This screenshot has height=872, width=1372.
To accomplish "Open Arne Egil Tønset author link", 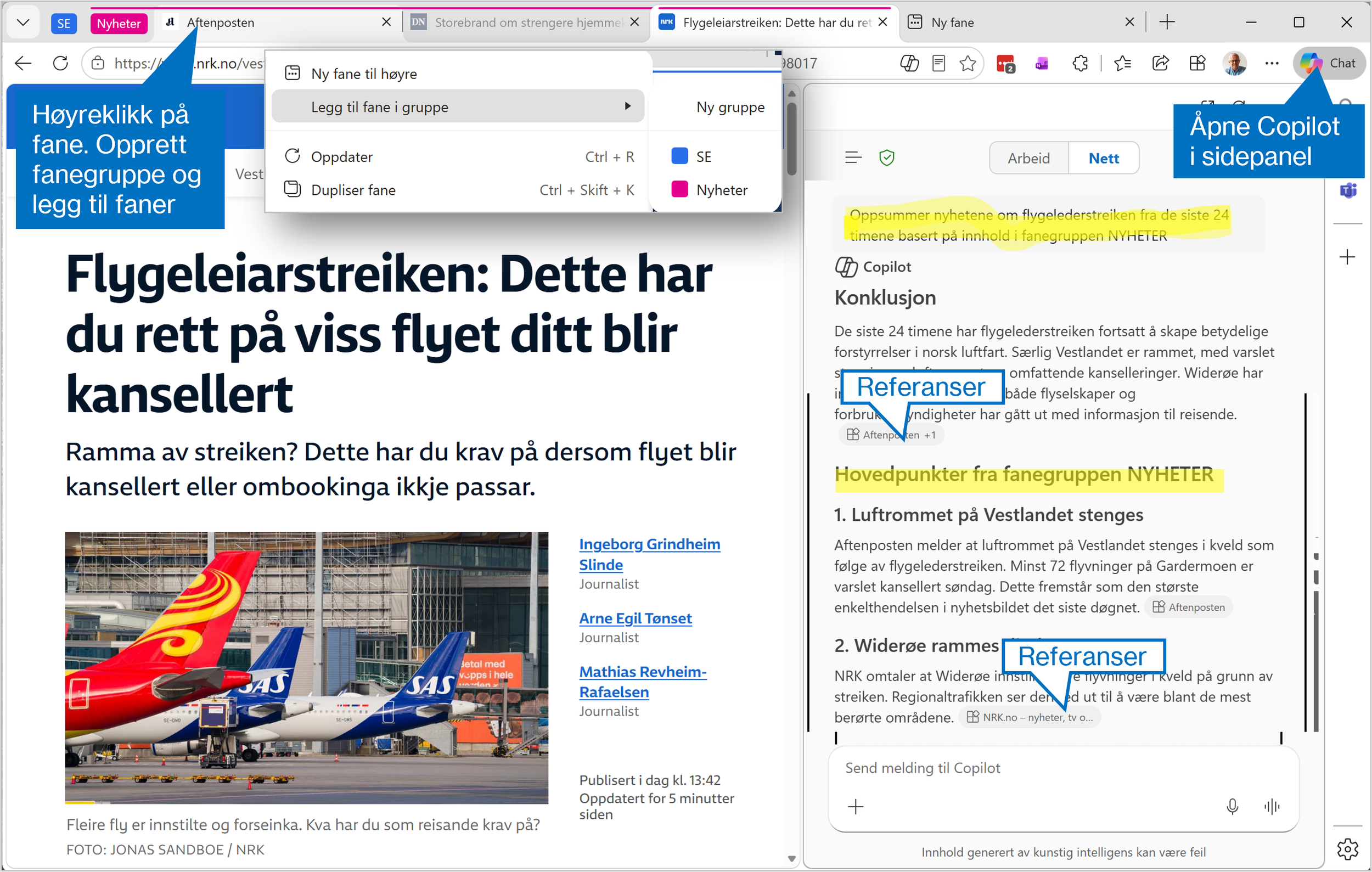I will (636, 618).
